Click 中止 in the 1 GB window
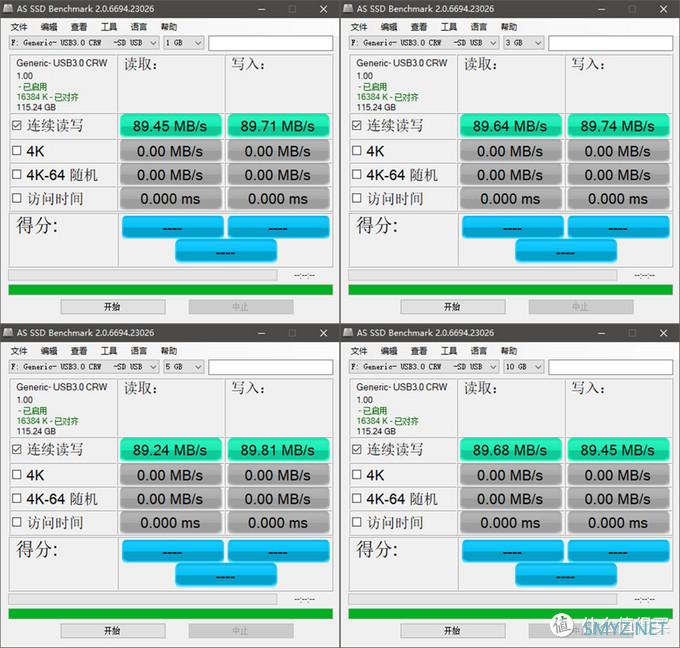The height and width of the screenshot is (648, 680). (x=241, y=307)
